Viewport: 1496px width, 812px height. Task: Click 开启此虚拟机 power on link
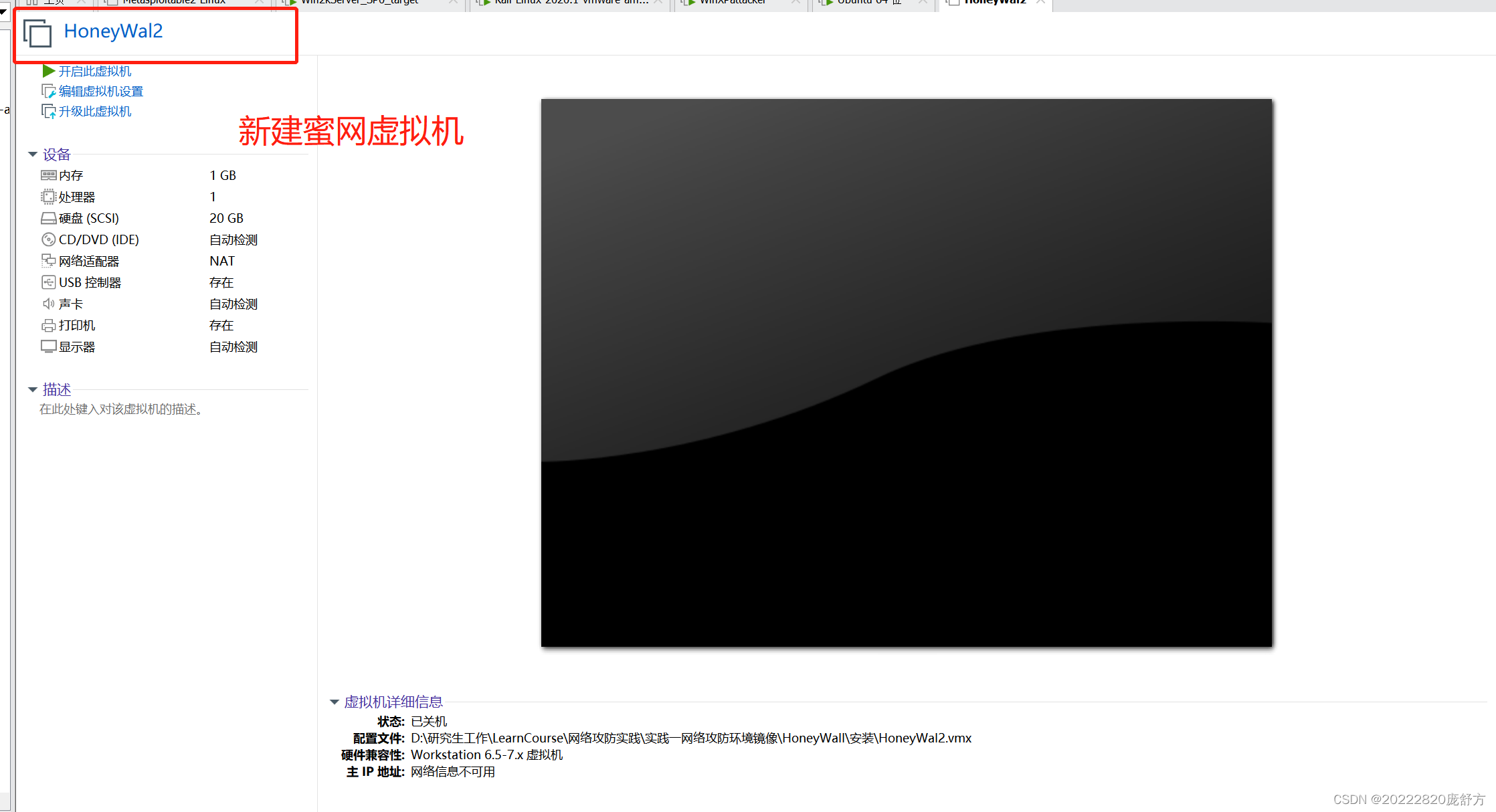pyautogui.click(x=95, y=71)
